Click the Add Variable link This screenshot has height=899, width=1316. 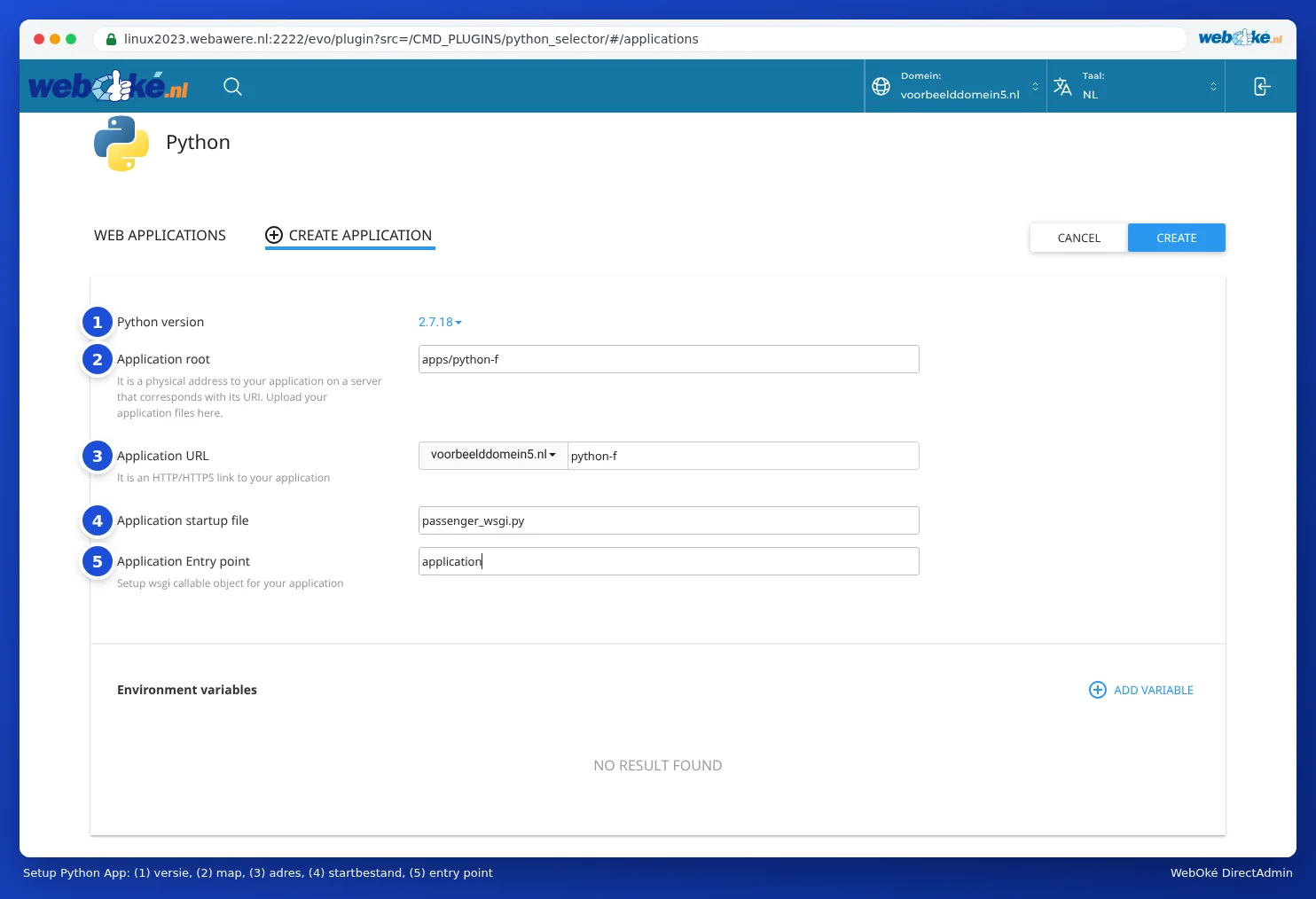pyautogui.click(x=1141, y=690)
